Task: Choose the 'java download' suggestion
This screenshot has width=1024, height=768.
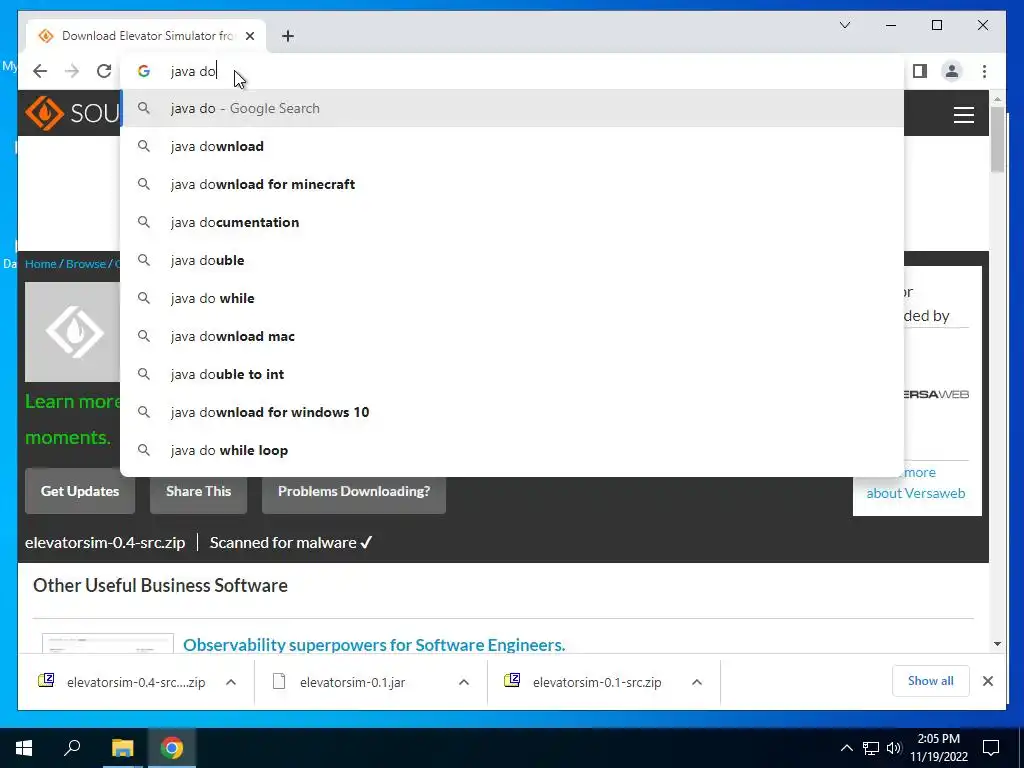Action: pyautogui.click(x=512, y=146)
